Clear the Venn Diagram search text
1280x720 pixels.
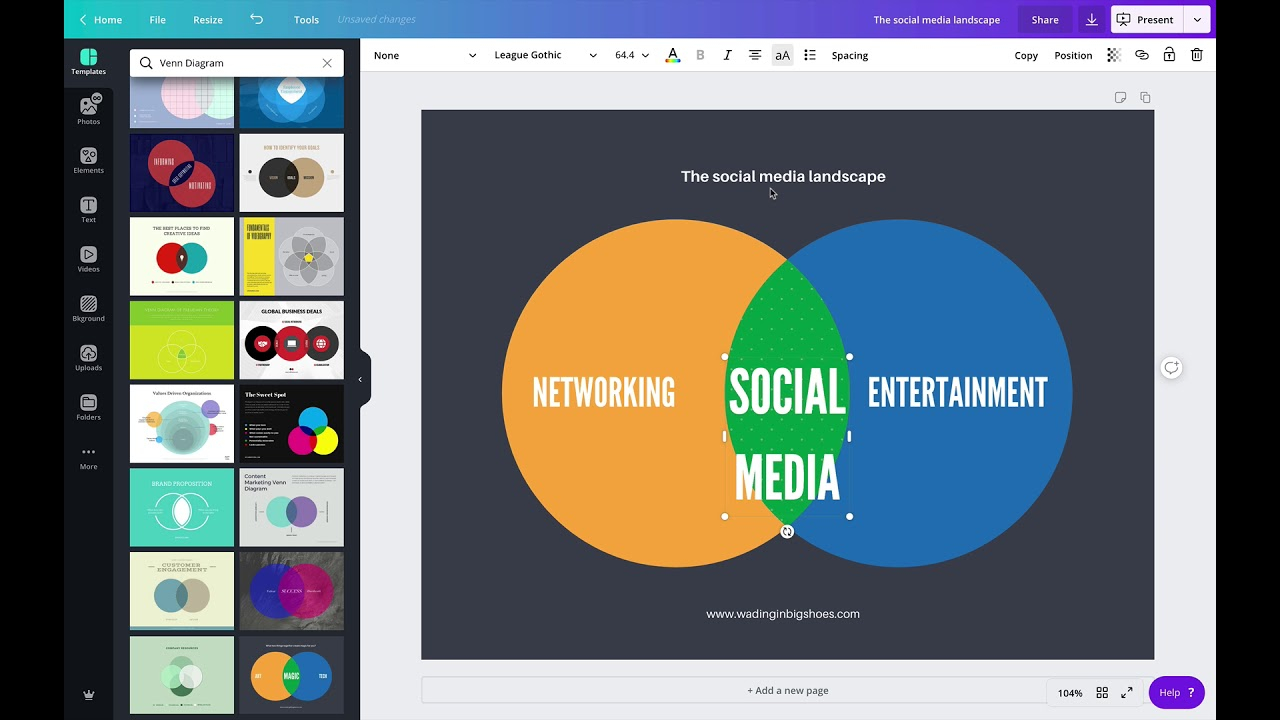pyautogui.click(x=327, y=63)
